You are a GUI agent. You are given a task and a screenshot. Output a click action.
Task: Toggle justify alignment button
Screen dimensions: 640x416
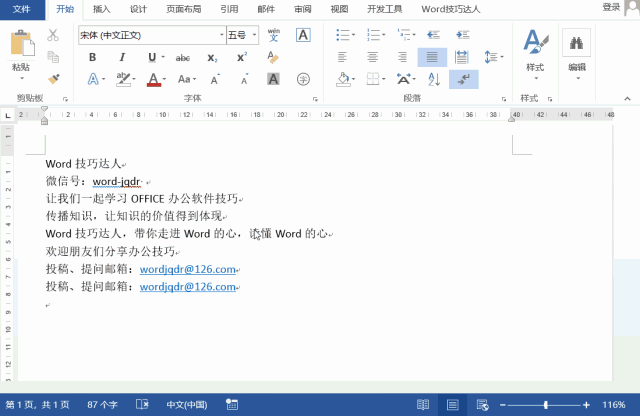coord(432,57)
